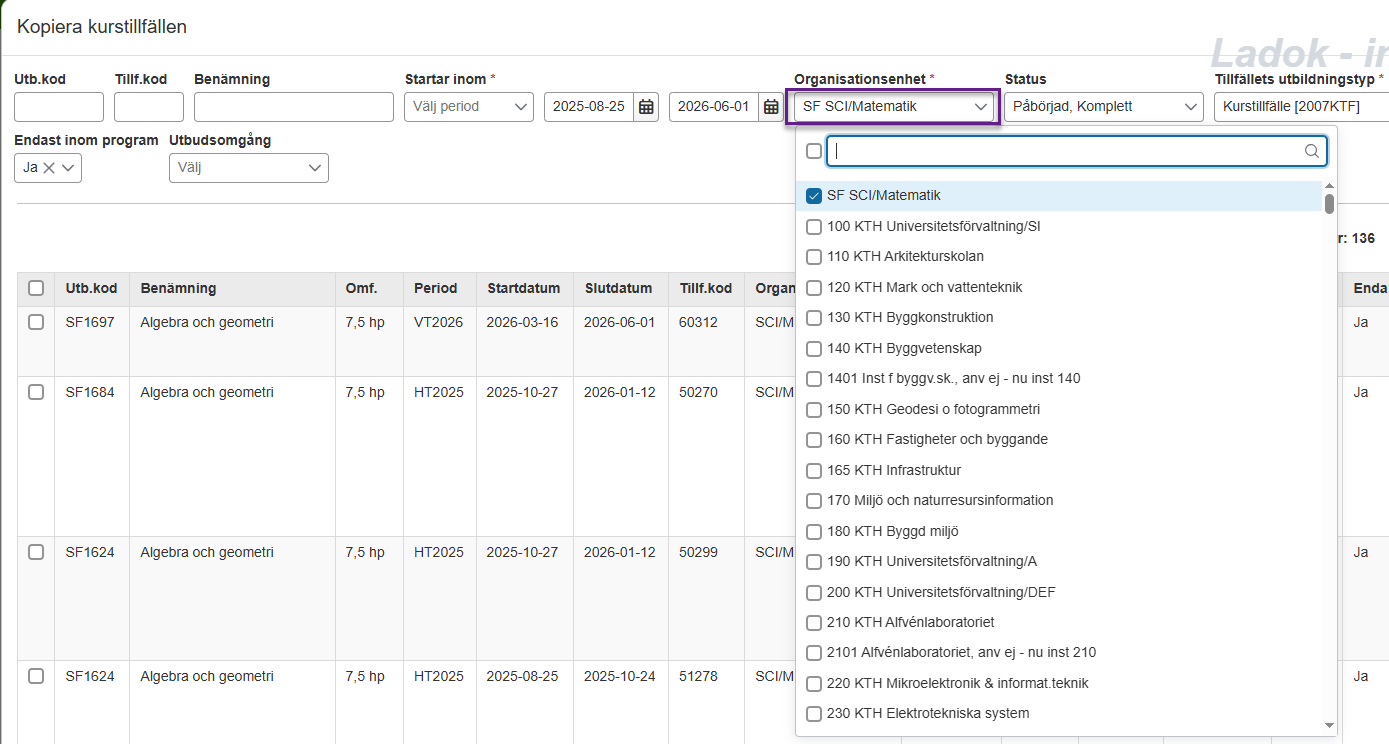
Task: Click the Benämning column header
Action: 178,288
